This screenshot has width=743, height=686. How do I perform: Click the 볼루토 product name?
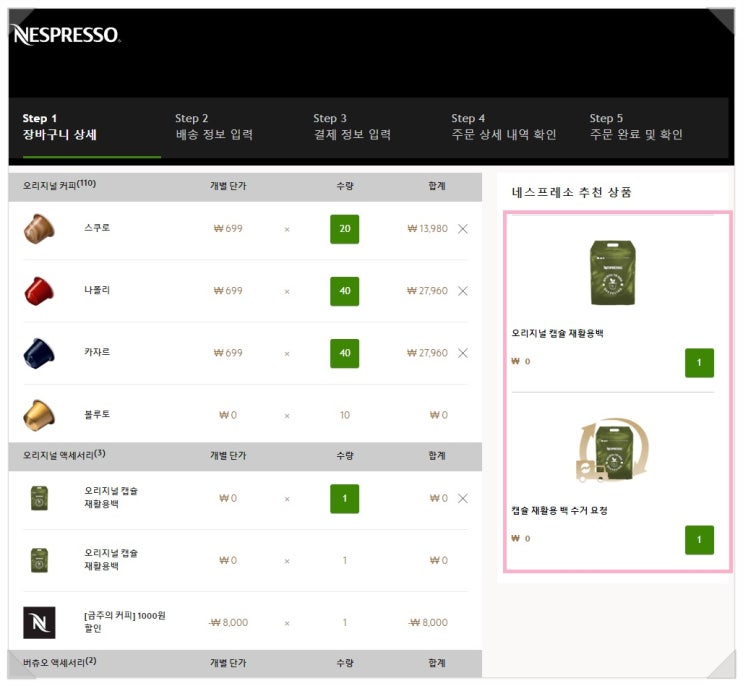tap(97, 414)
